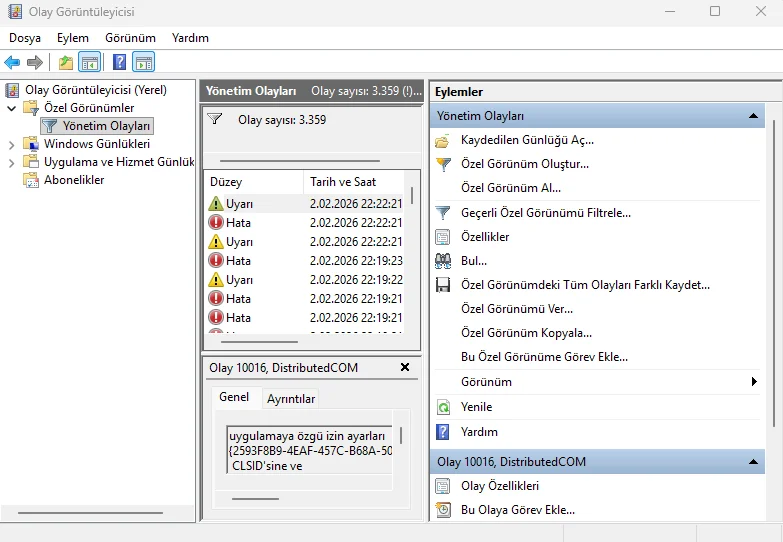Click the event list vertical scrollbar

click(412, 195)
